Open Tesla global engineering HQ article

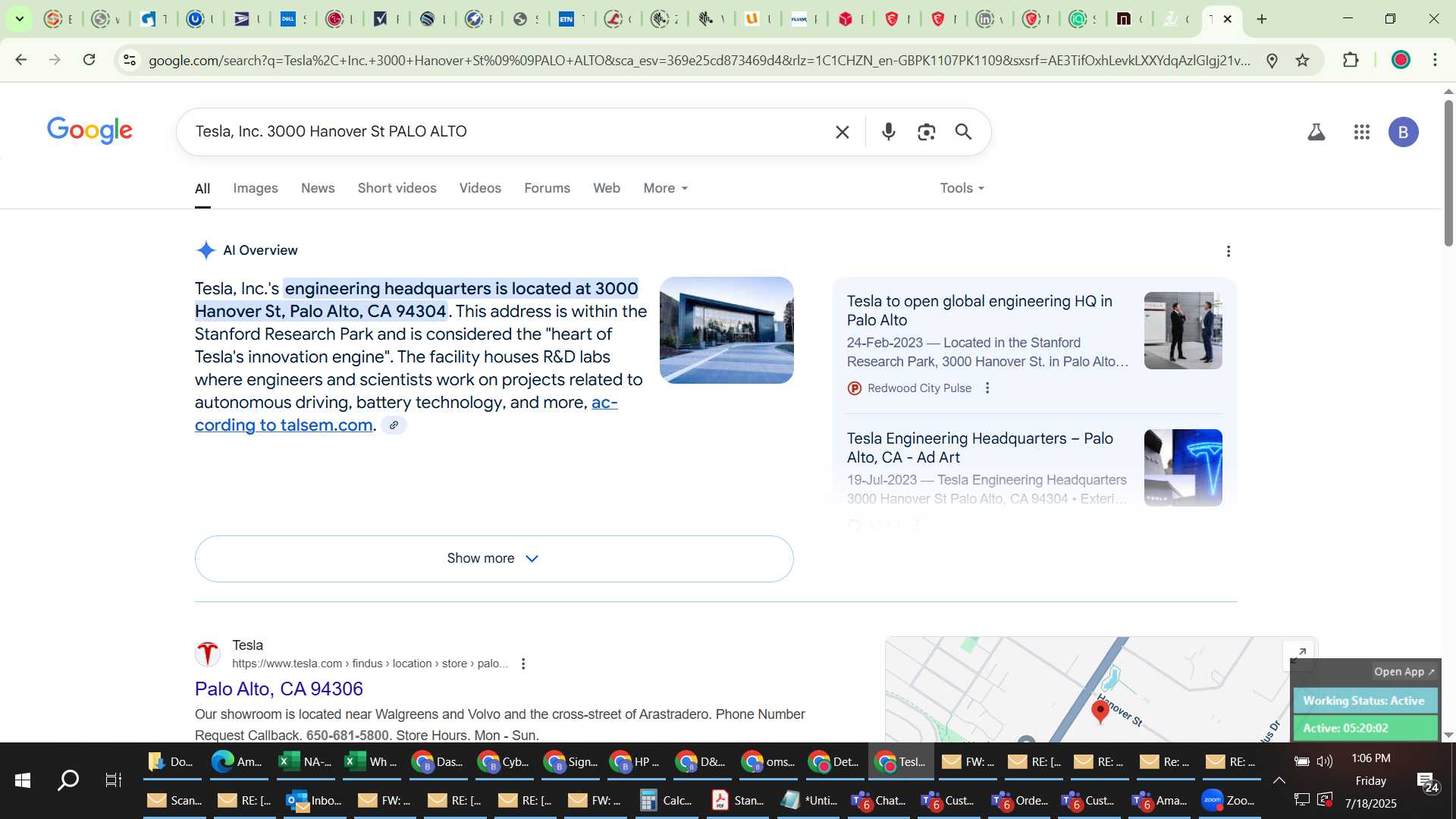[x=979, y=310]
